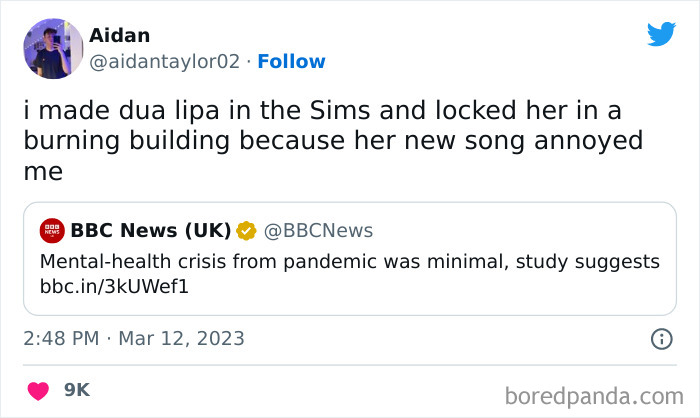Open the Mental-health crisis headline text

coord(350,261)
